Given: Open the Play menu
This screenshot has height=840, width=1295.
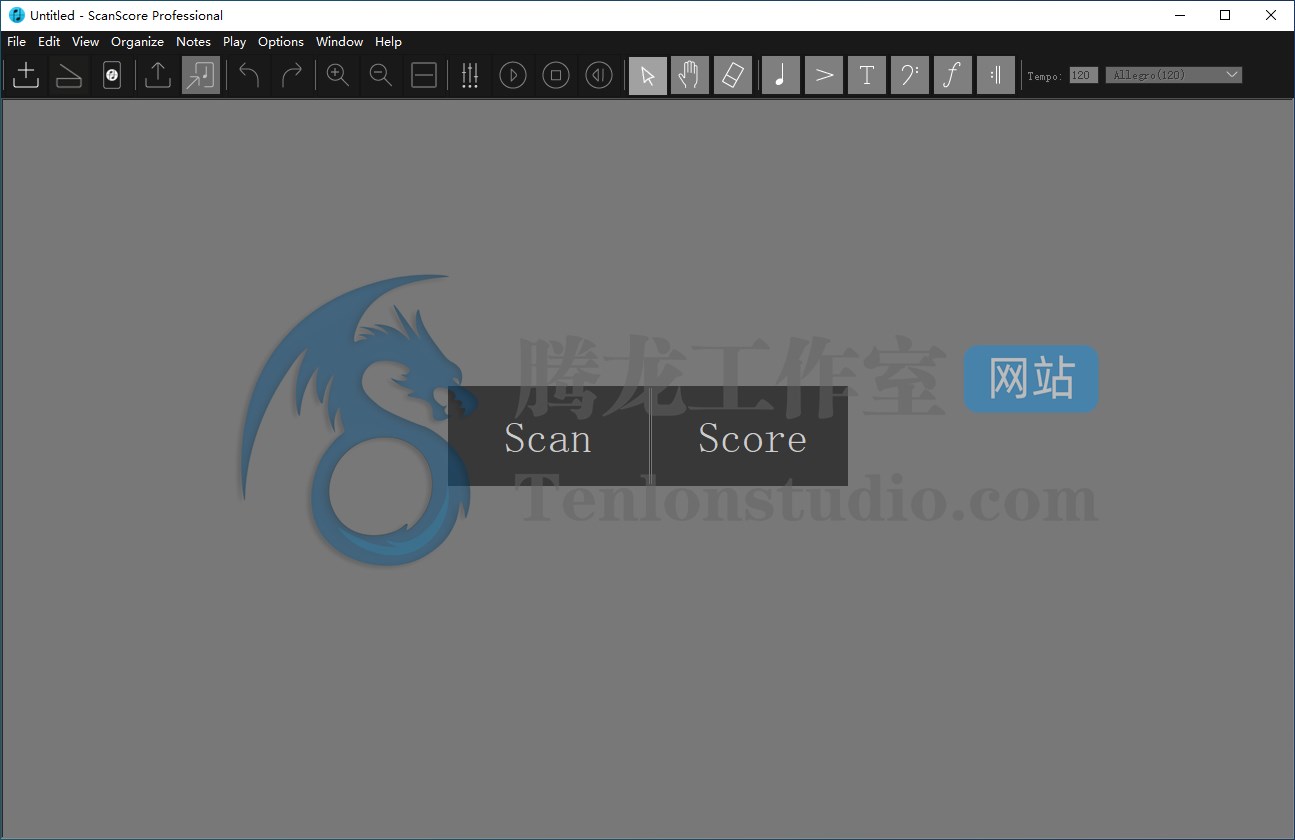Looking at the screenshot, I should point(235,42).
